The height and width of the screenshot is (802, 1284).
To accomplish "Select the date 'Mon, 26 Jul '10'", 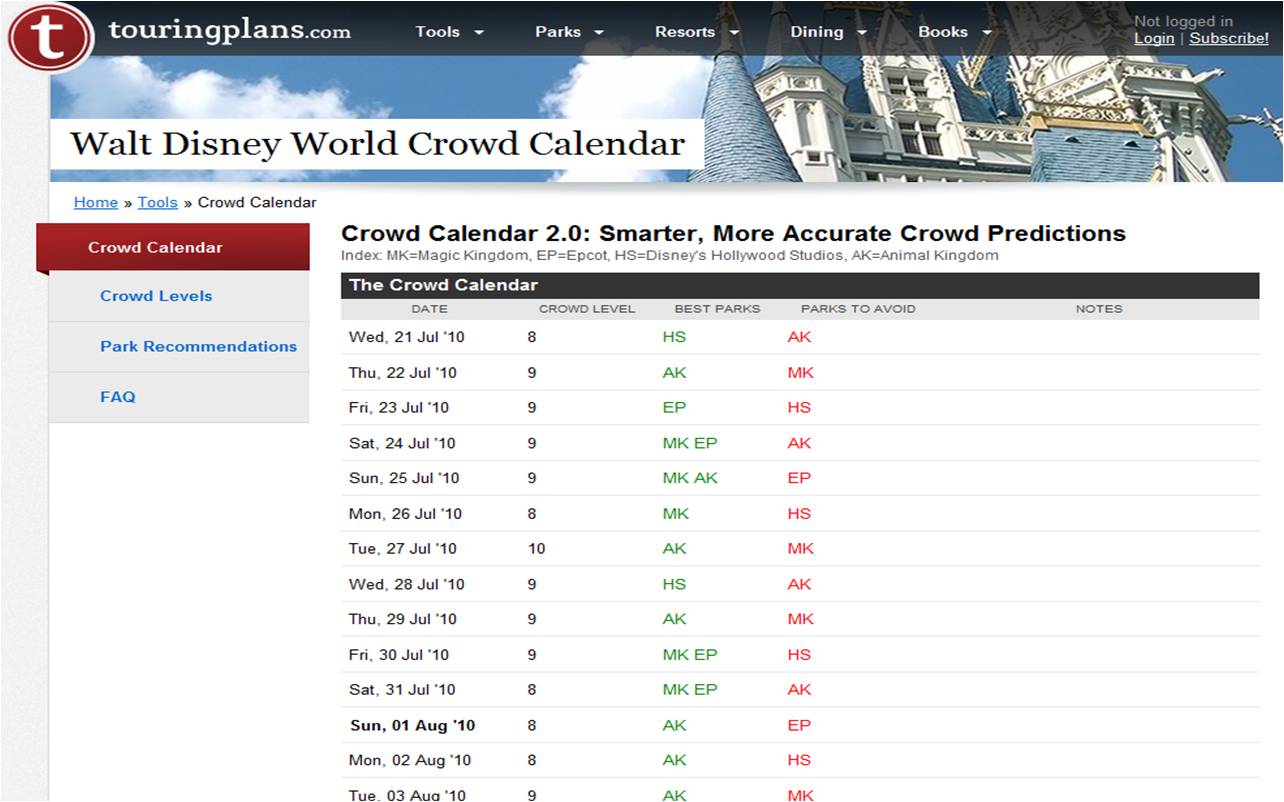I will coord(405,514).
